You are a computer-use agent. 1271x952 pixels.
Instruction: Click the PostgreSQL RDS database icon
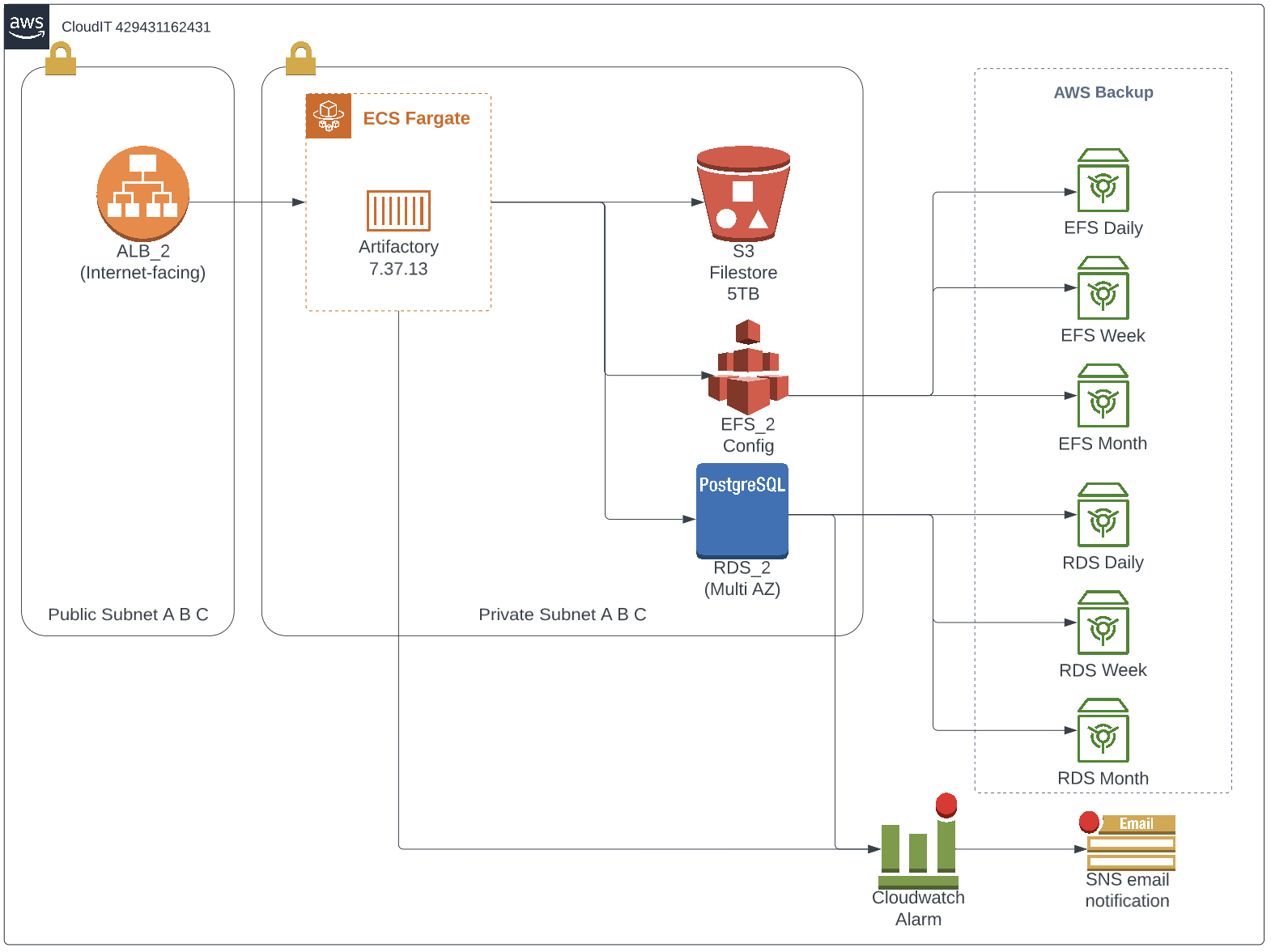tap(742, 511)
